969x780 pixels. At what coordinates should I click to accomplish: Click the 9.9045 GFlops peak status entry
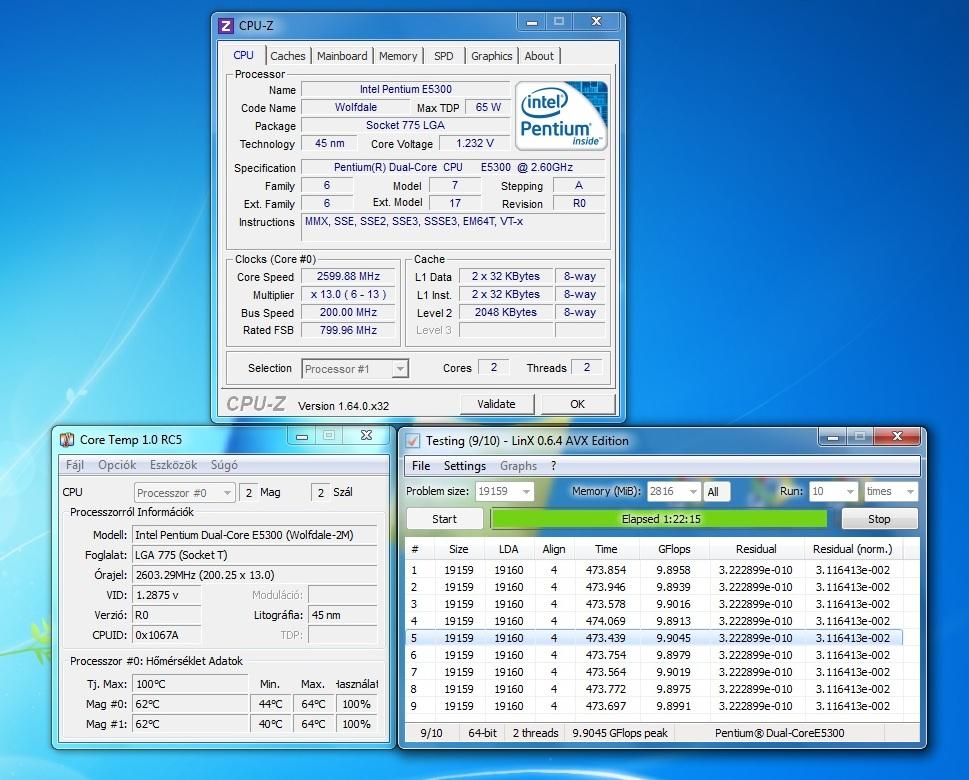620,733
